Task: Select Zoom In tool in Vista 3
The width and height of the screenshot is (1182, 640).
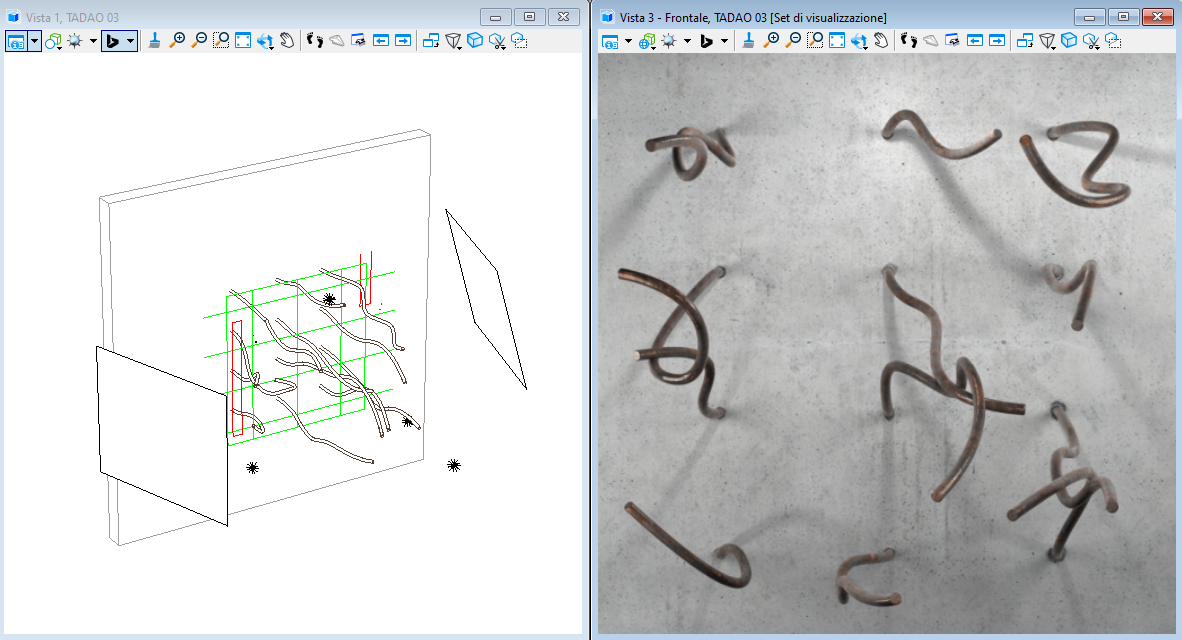Action: click(771, 41)
